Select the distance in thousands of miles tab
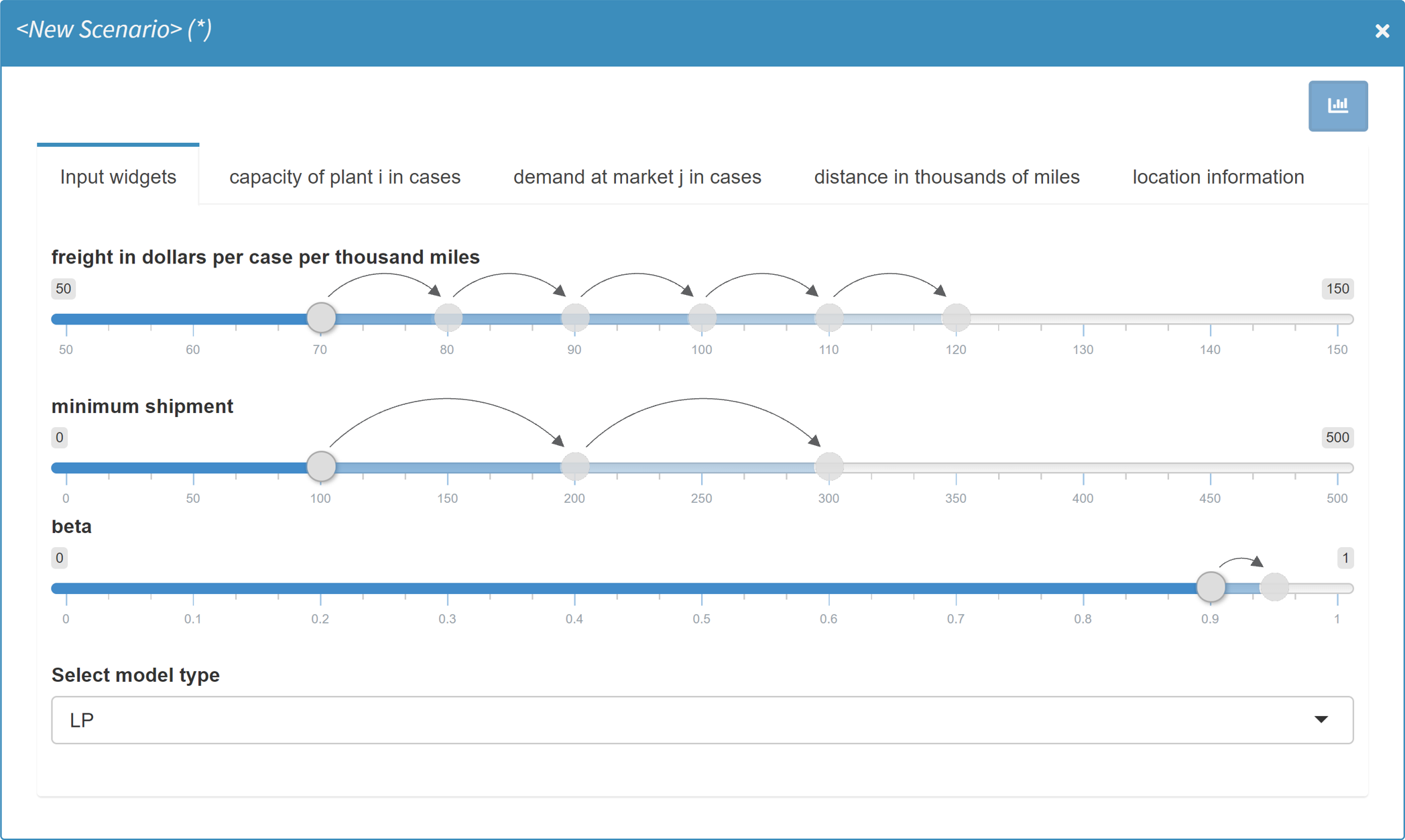The width and height of the screenshot is (1405, 840). (x=946, y=176)
